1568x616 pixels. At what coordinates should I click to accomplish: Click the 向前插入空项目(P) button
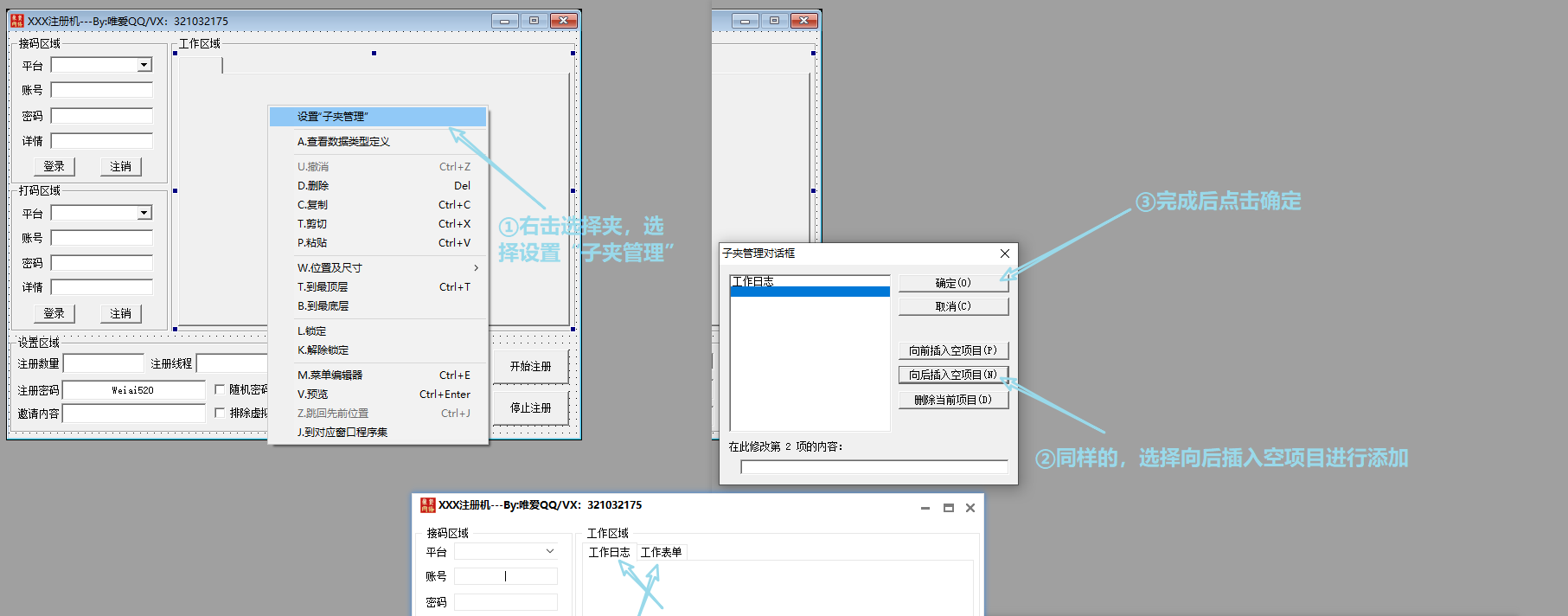[x=953, y=350]
